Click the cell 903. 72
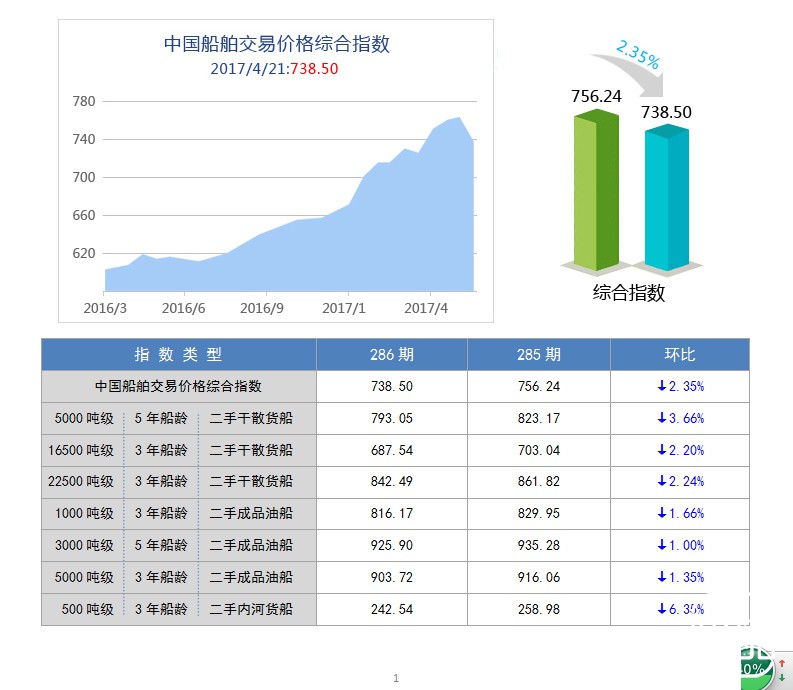Image resolution: width=793 pixels, height=690 pixels. tap(392, 577)
